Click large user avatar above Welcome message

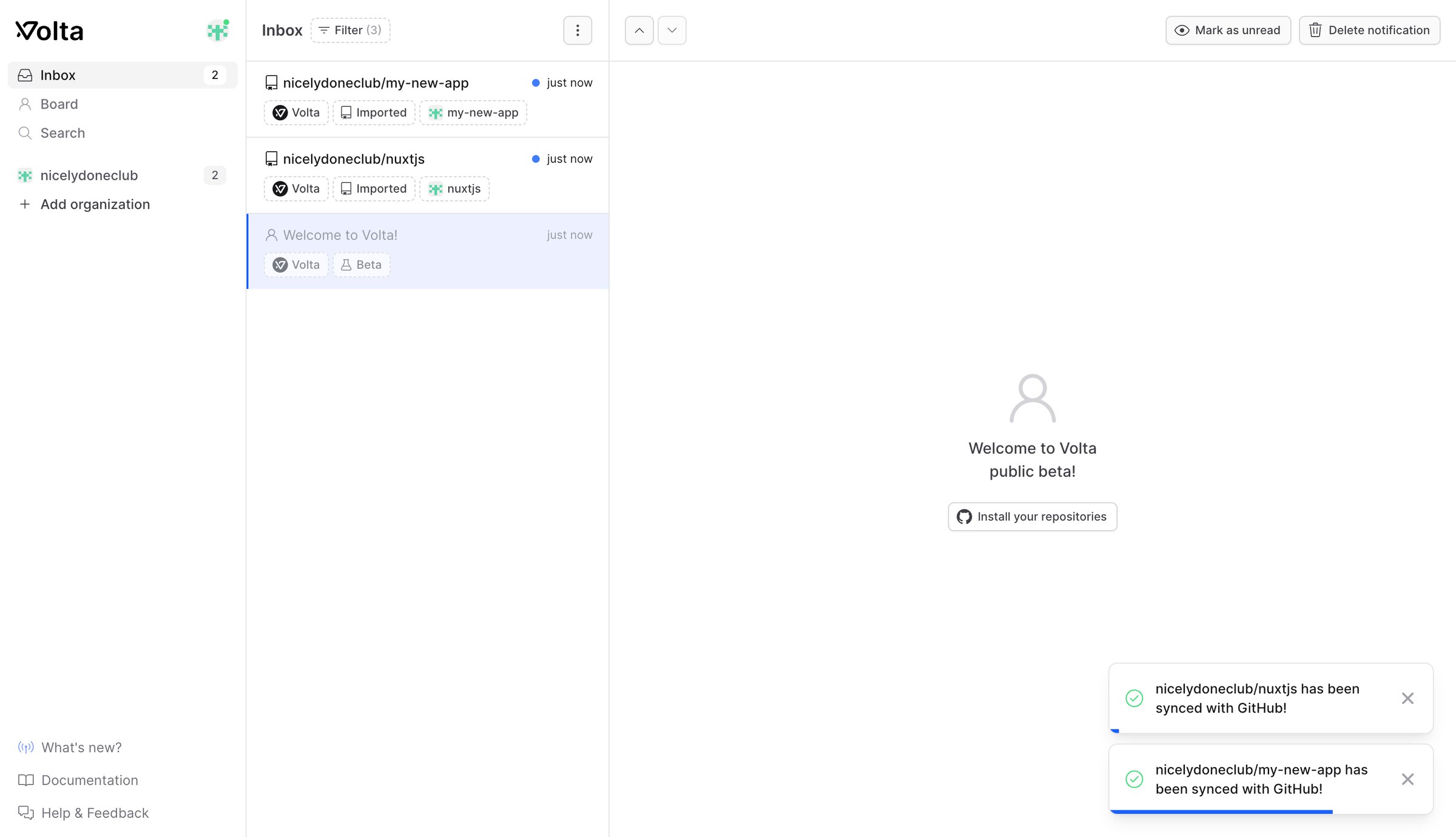(1033, 398)
